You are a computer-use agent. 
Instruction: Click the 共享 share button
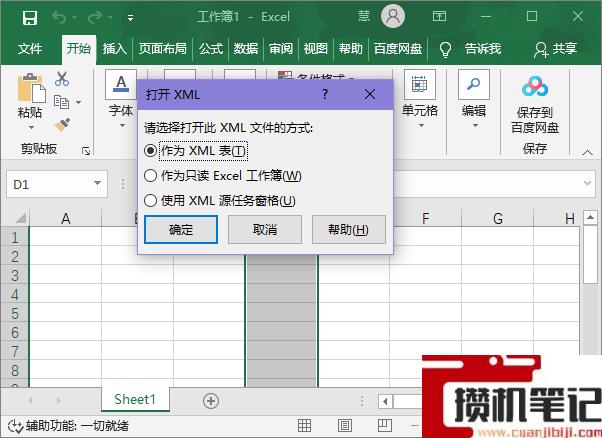[556, 49]
